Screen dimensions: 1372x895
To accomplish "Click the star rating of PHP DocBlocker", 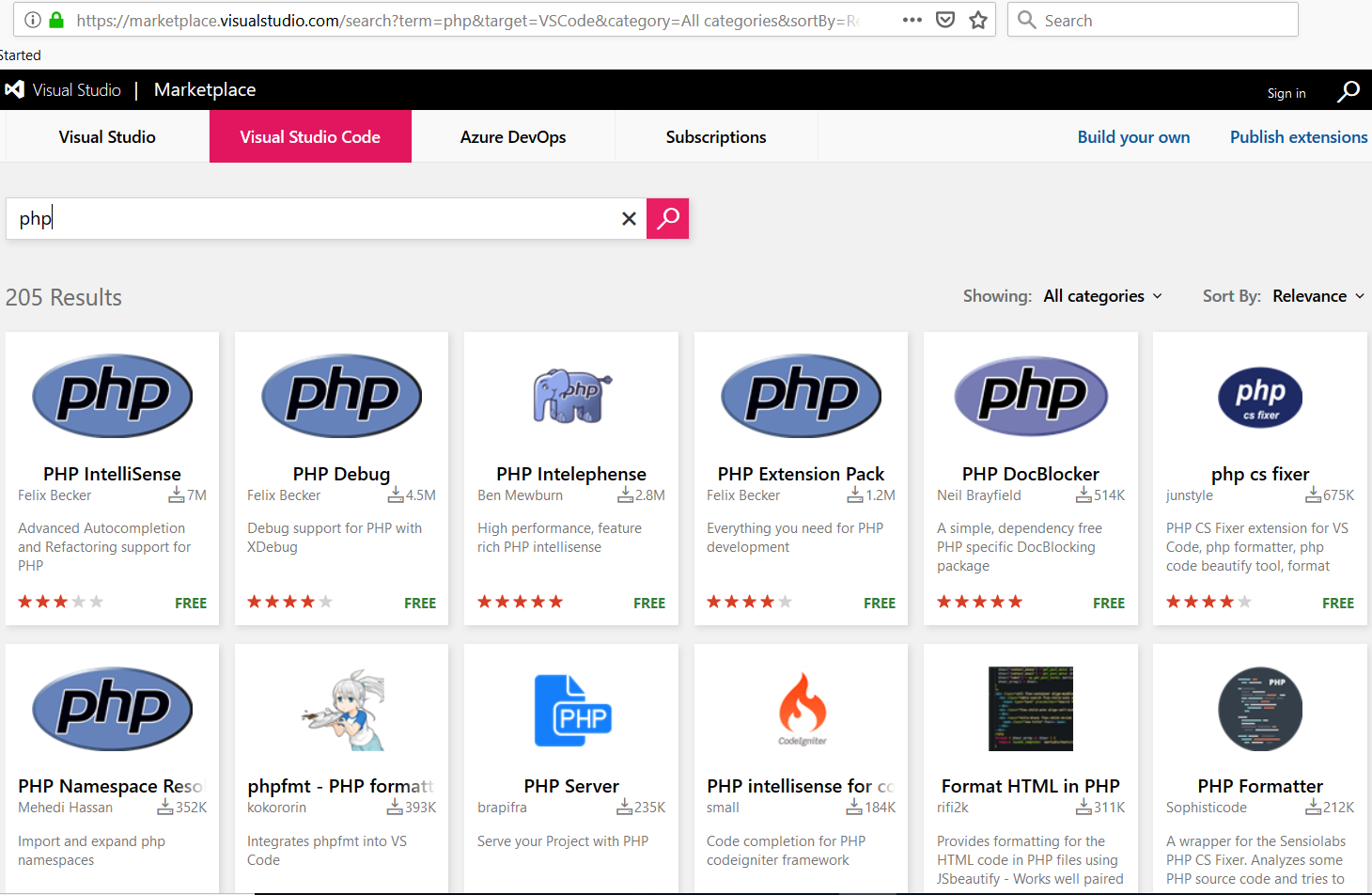I will [x=979, y=602].
